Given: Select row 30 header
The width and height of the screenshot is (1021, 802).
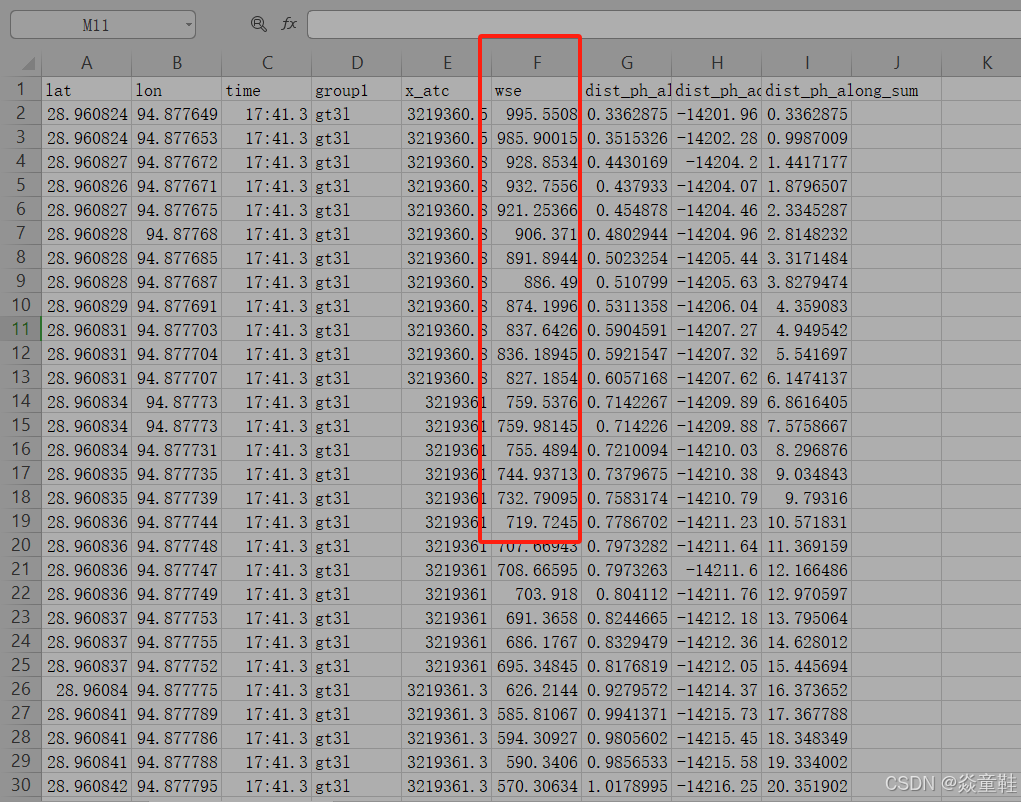Looking at the screenshot, I should [21, 785].
